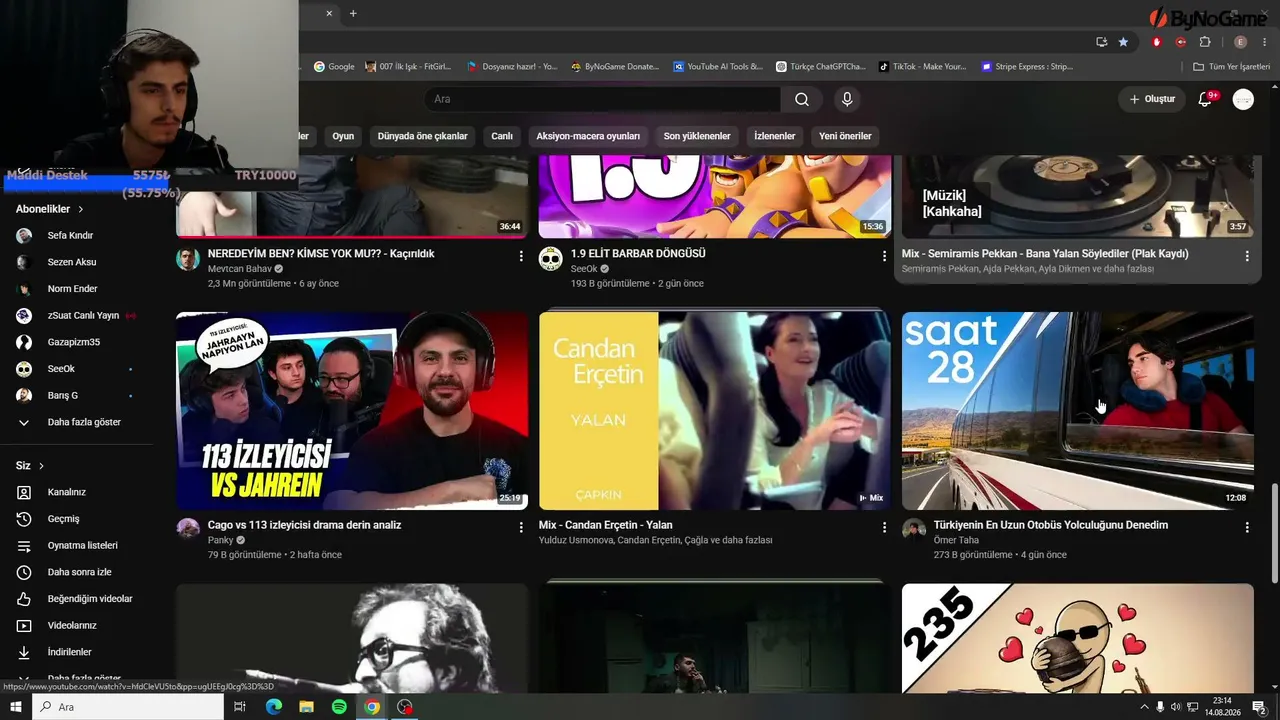This screenshot has height=720, width=1280.
Task: Start voice search with the microphone icon
Action: click(x=847, y=99)
